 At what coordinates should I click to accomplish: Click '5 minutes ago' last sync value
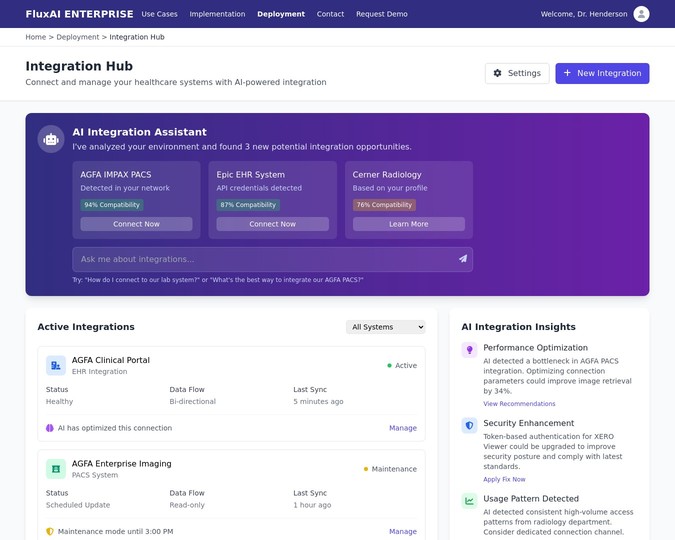pyautogui.click(x=319, y=401)
